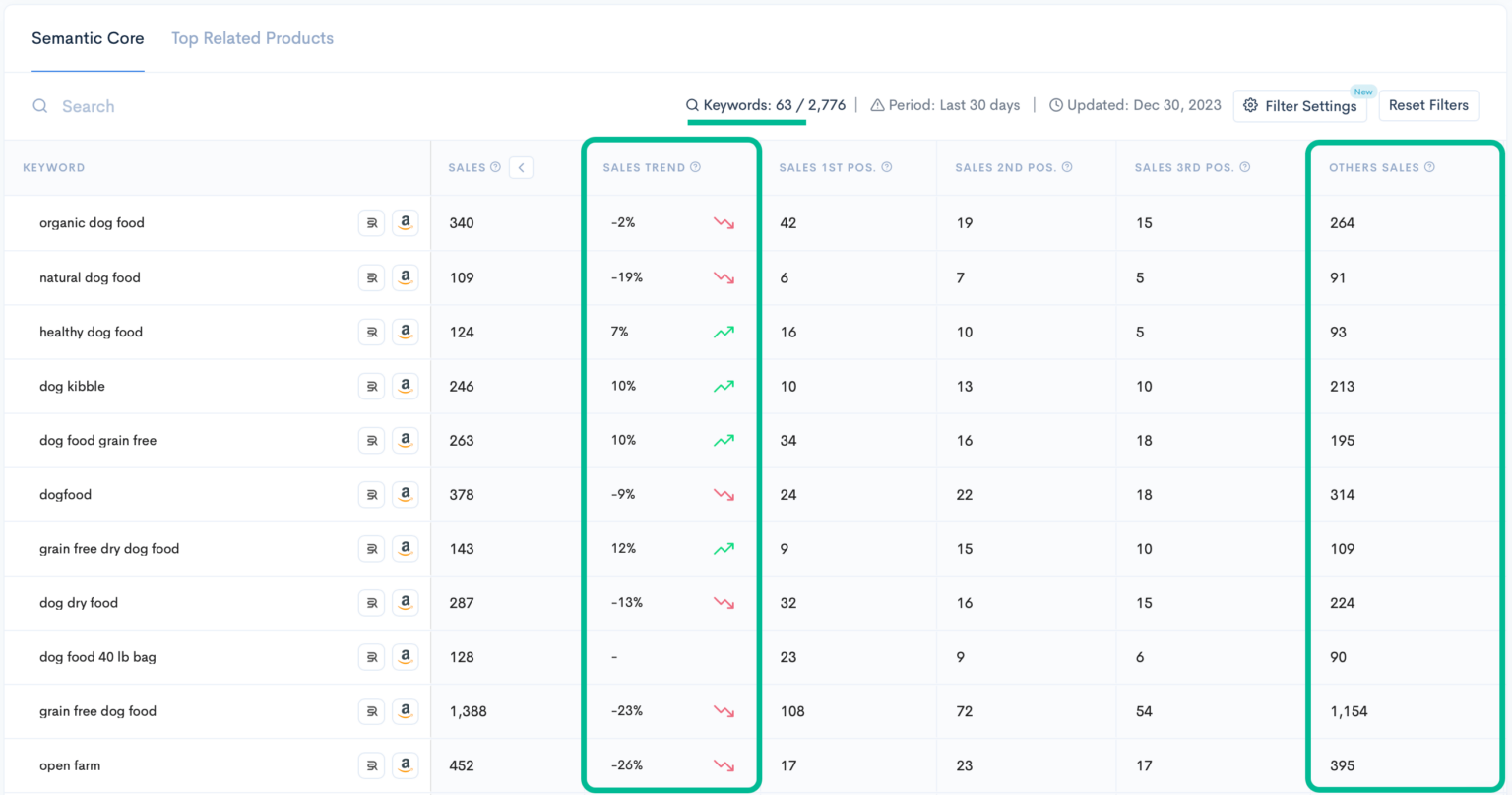
Task: Select the Semantic Core tab
Action: (88, 38)
